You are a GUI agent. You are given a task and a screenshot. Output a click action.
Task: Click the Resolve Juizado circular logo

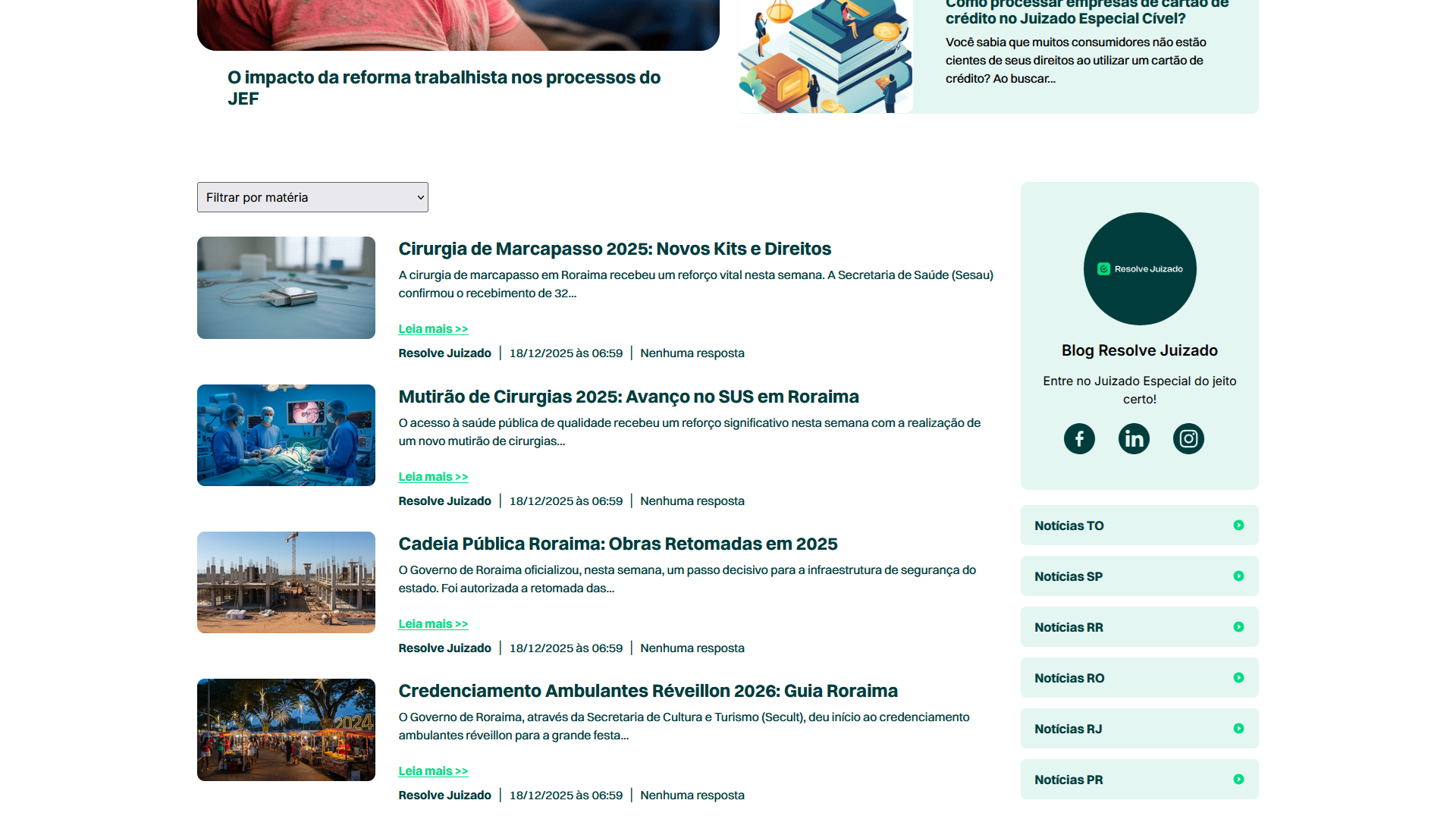coord(1139,268)
